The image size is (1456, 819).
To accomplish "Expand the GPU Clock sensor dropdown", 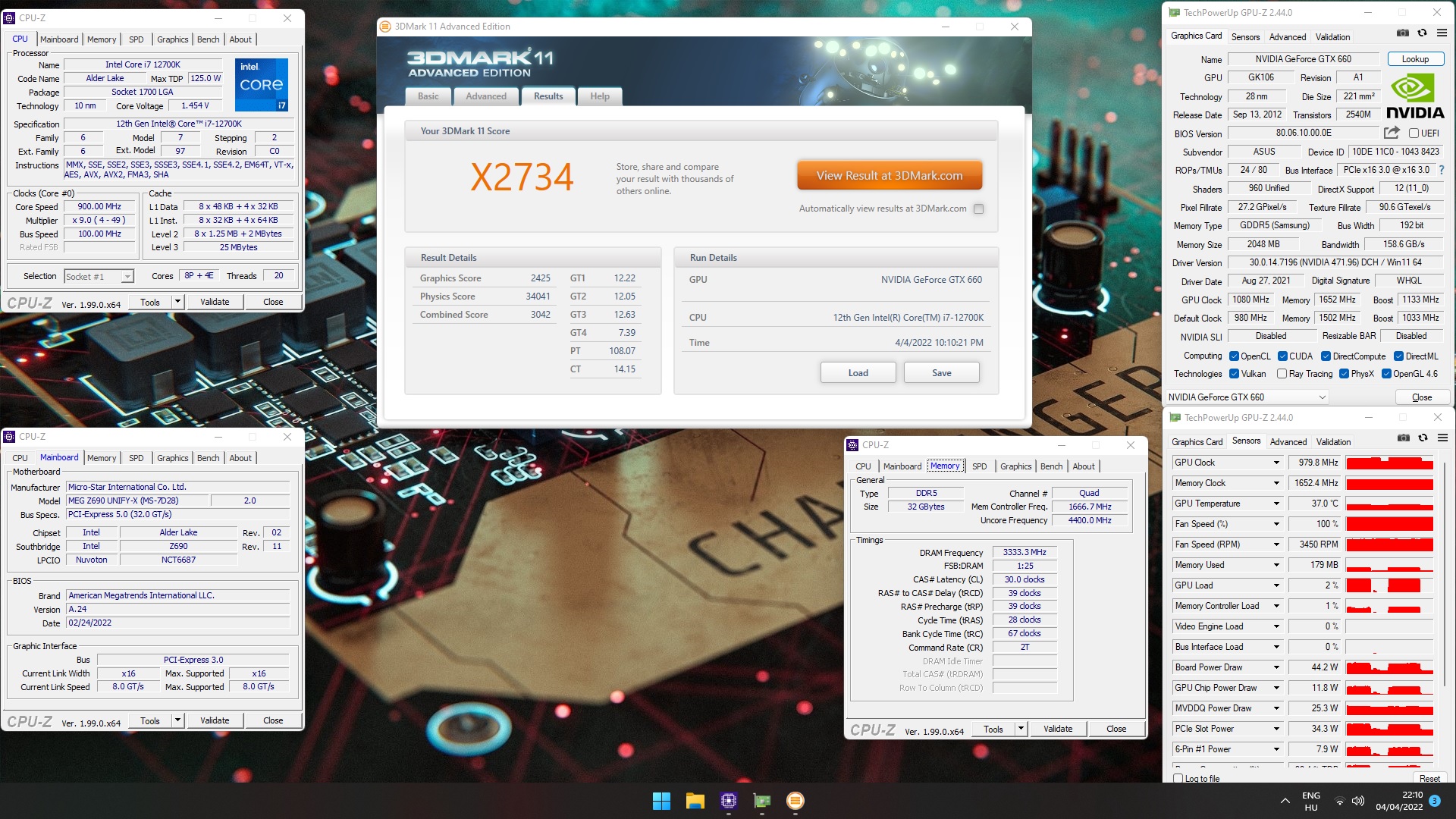I will coord(1276,463).
